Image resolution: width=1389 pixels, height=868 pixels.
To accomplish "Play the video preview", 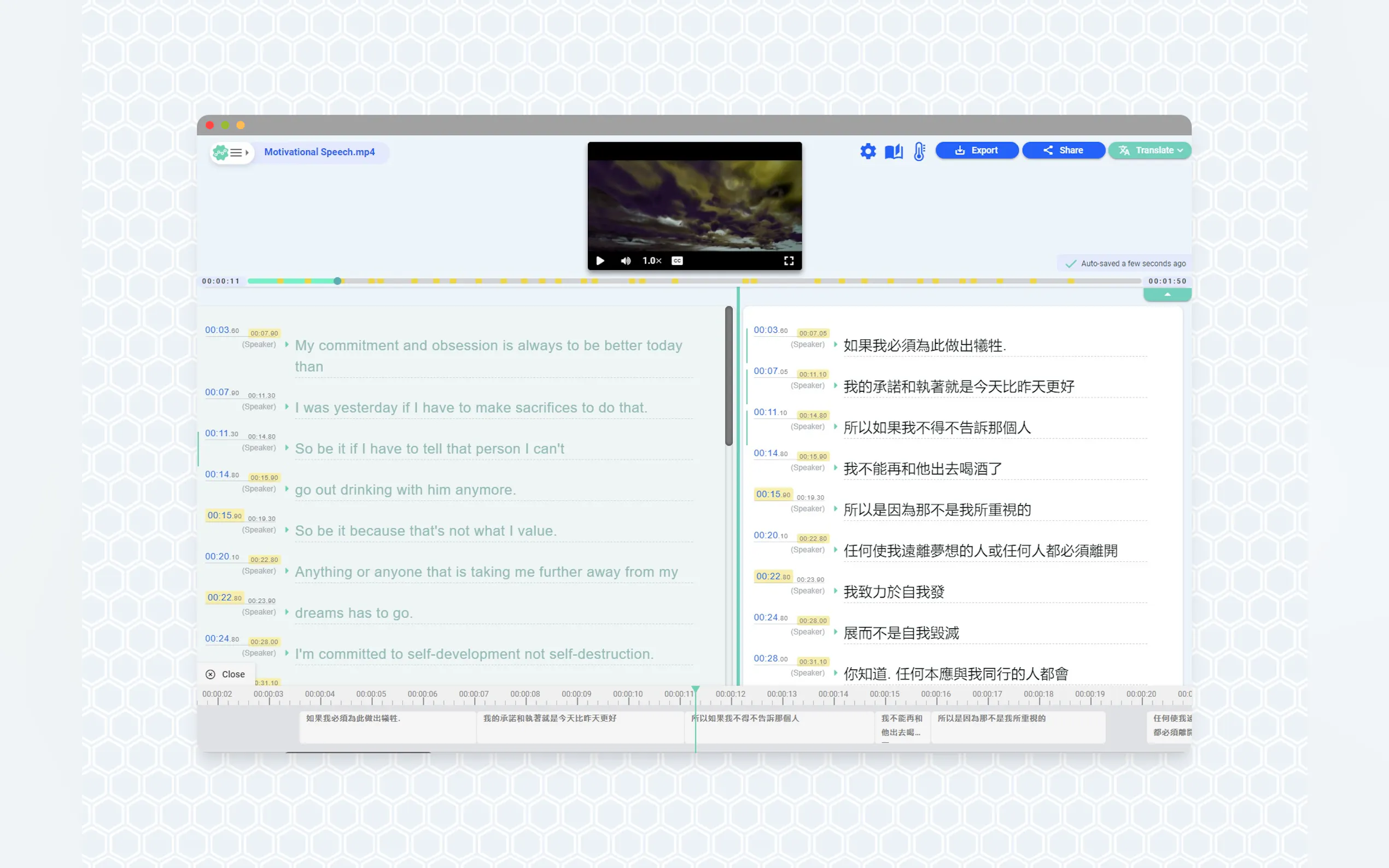I will [600, 261].
